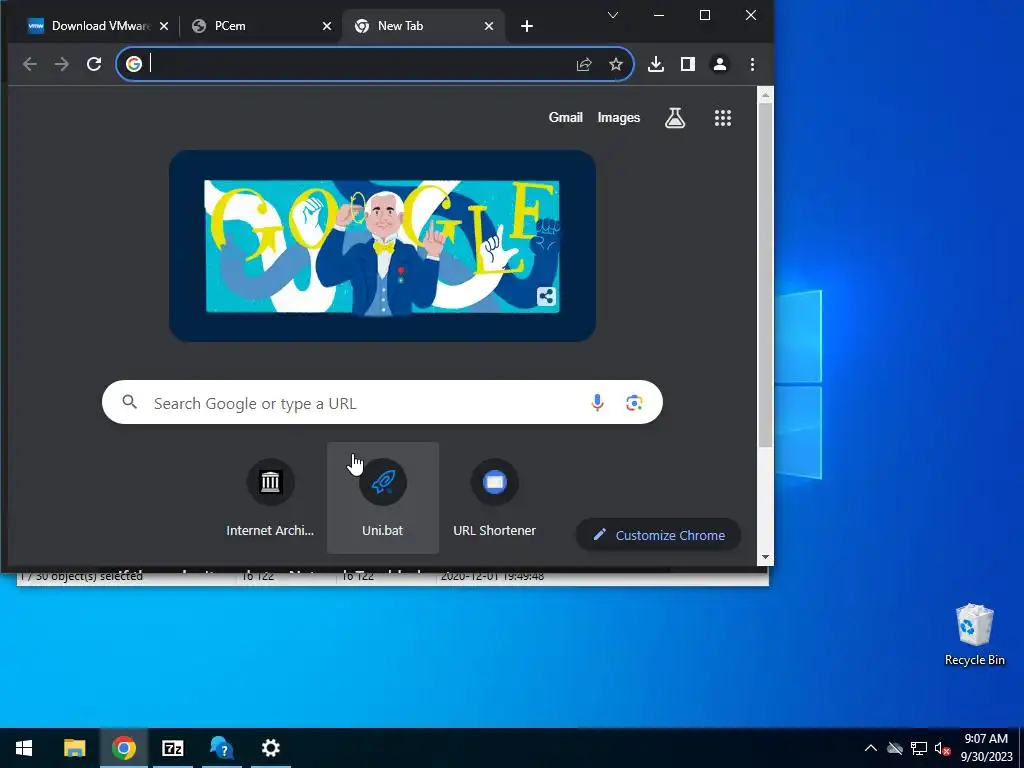Share the Google Doodle
This screenshot has width=1024, height=768.
pyautogui.click(x=546, y=296)
